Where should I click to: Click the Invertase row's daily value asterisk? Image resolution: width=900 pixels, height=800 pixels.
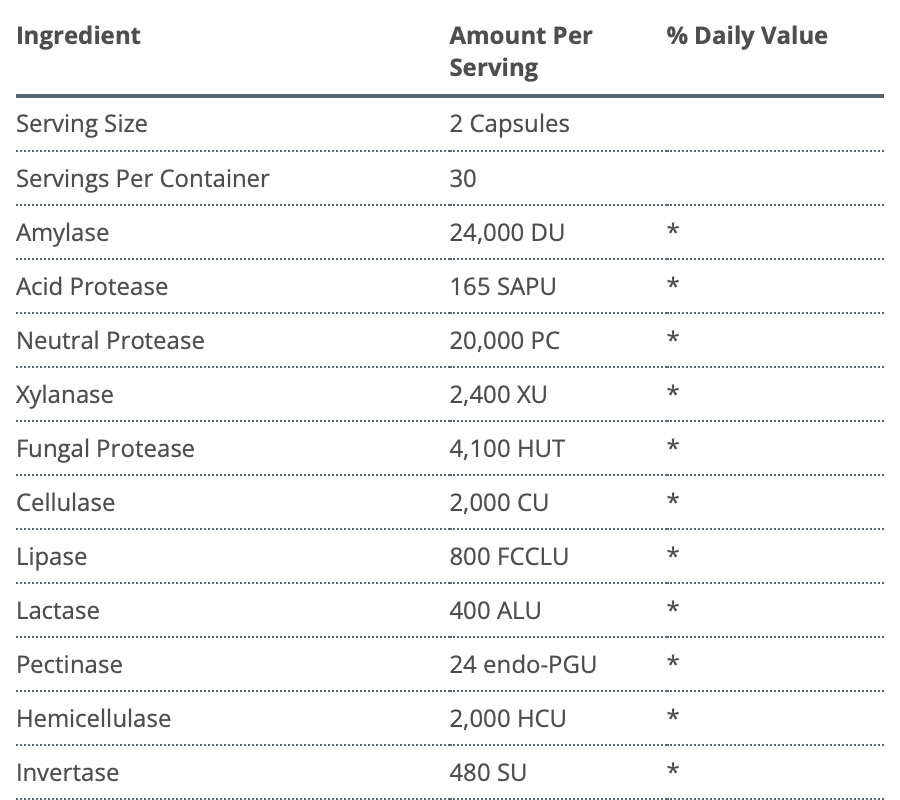[x=673, y=770]
